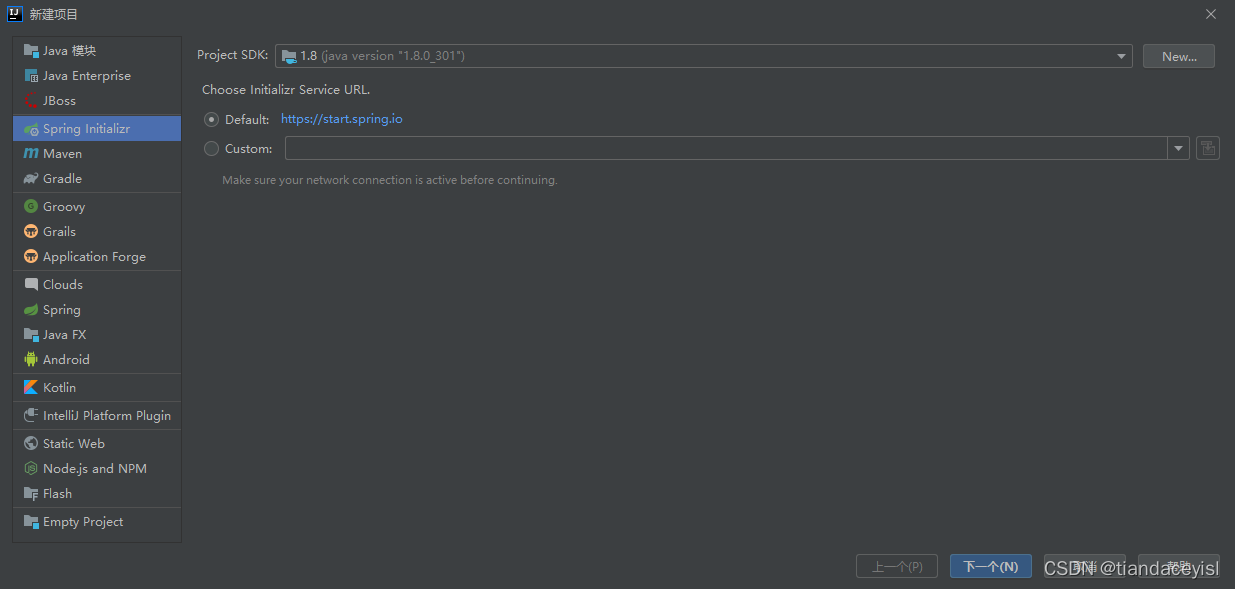Screen dimensions: 1235x589
Task: Select the JBoss list entry
Action: (x=97, y=101)
